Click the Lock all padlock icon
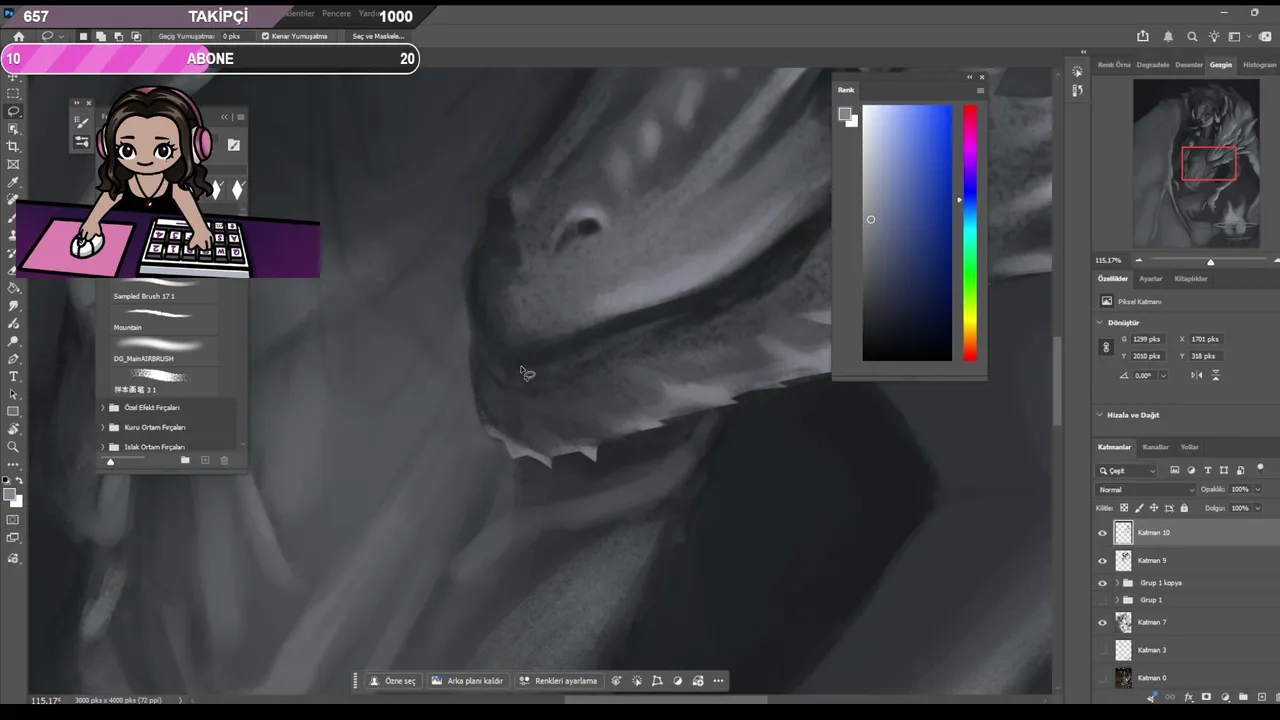 click(1184, 508)
